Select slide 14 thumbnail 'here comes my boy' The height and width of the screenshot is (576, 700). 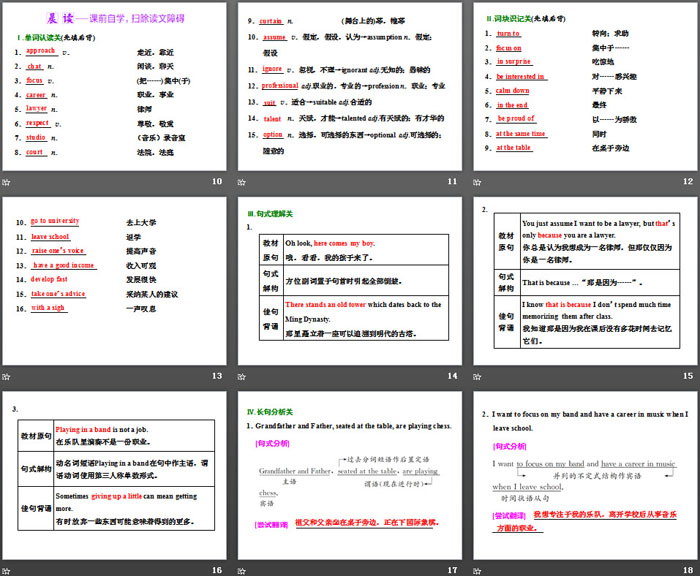(350, 281)
